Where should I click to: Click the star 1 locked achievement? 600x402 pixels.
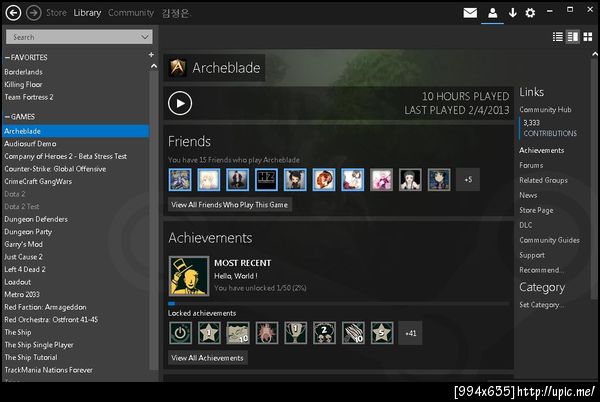209,333
